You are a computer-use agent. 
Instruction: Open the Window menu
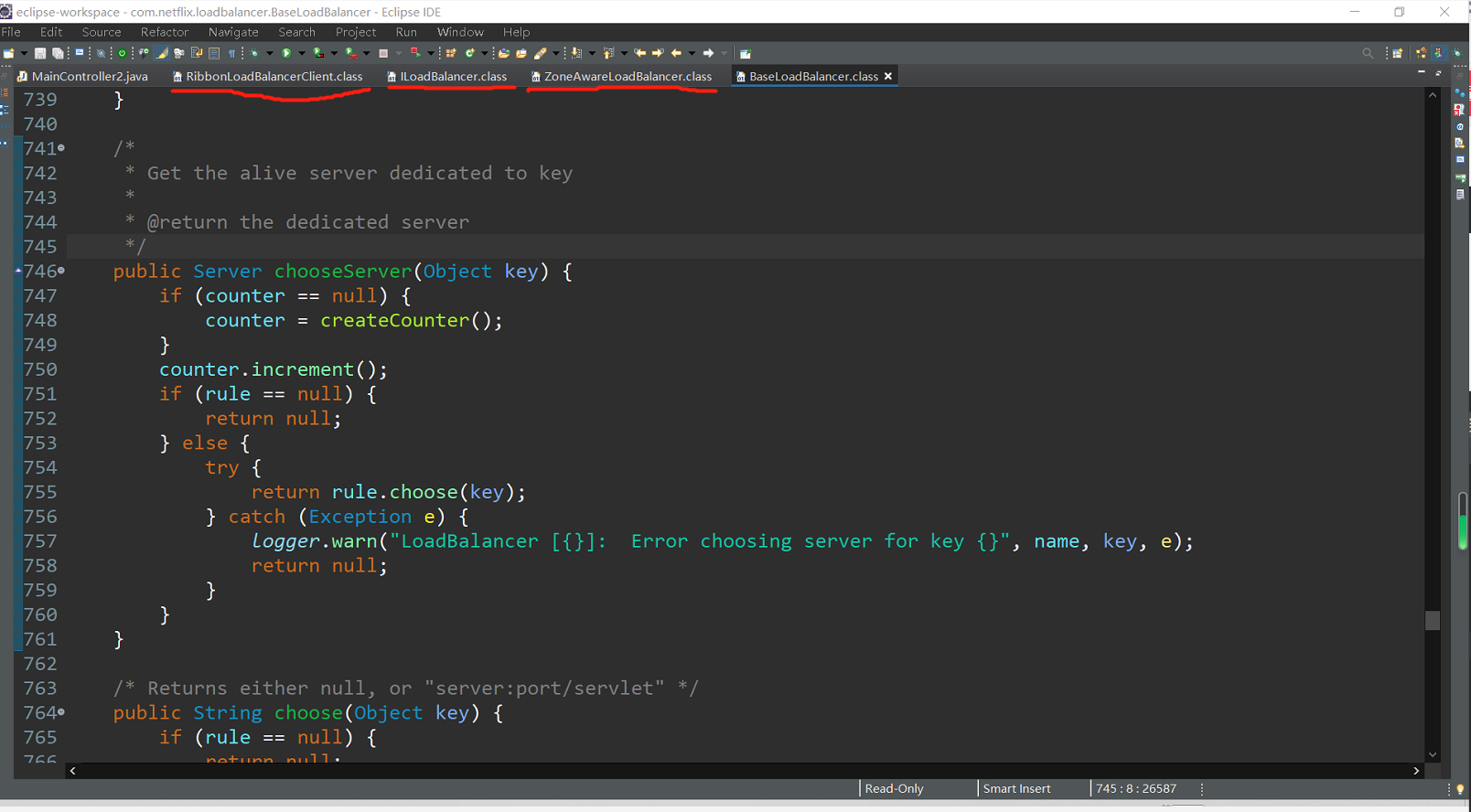460,32
